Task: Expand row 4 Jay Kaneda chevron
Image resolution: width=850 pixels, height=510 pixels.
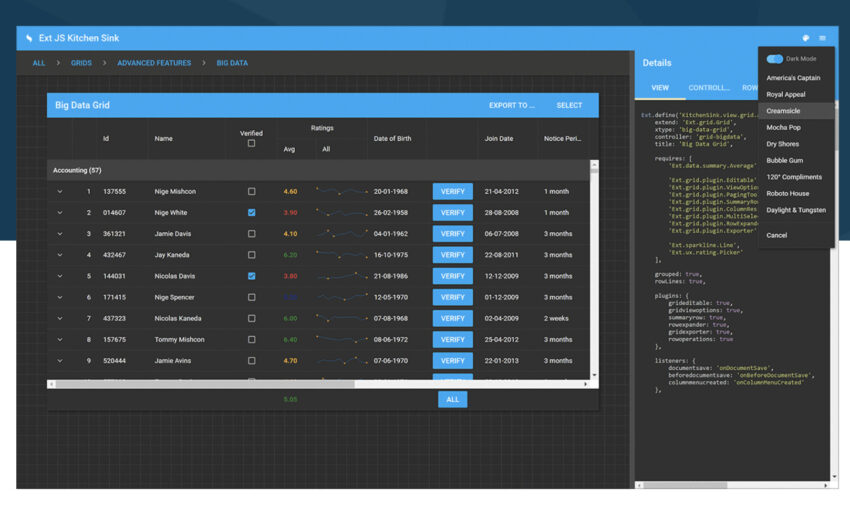Action: click(x=60, y=255)
